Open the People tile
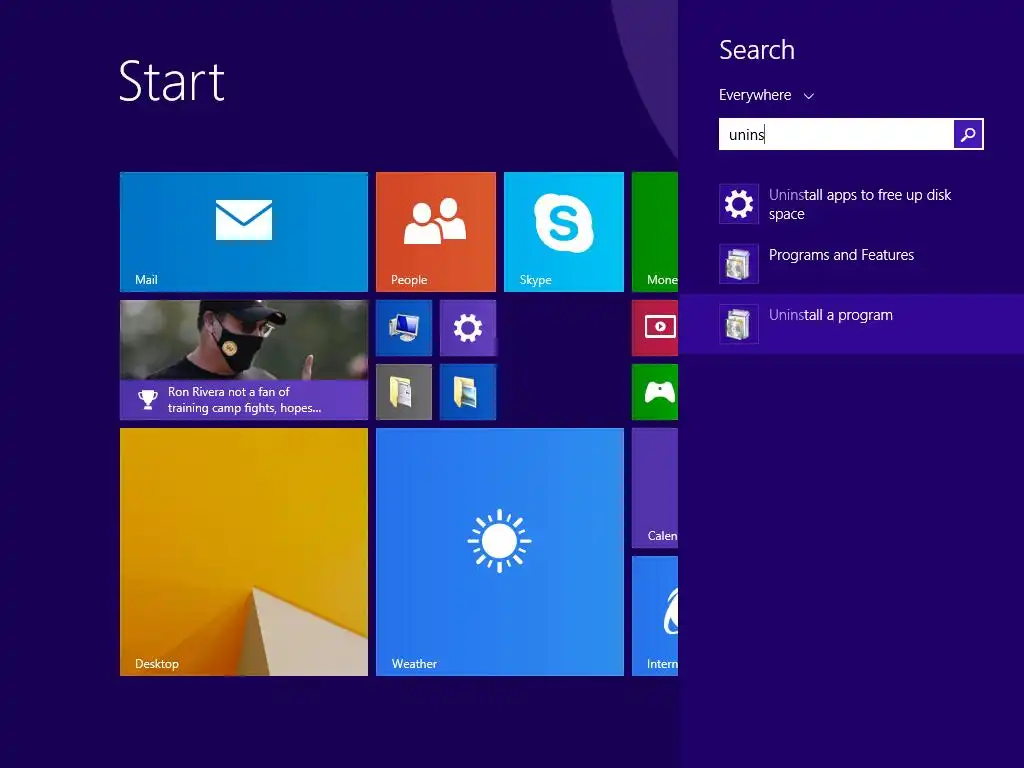Image resolution: width=1024 pixels, height=768 pixels. (x=436, y=232)
